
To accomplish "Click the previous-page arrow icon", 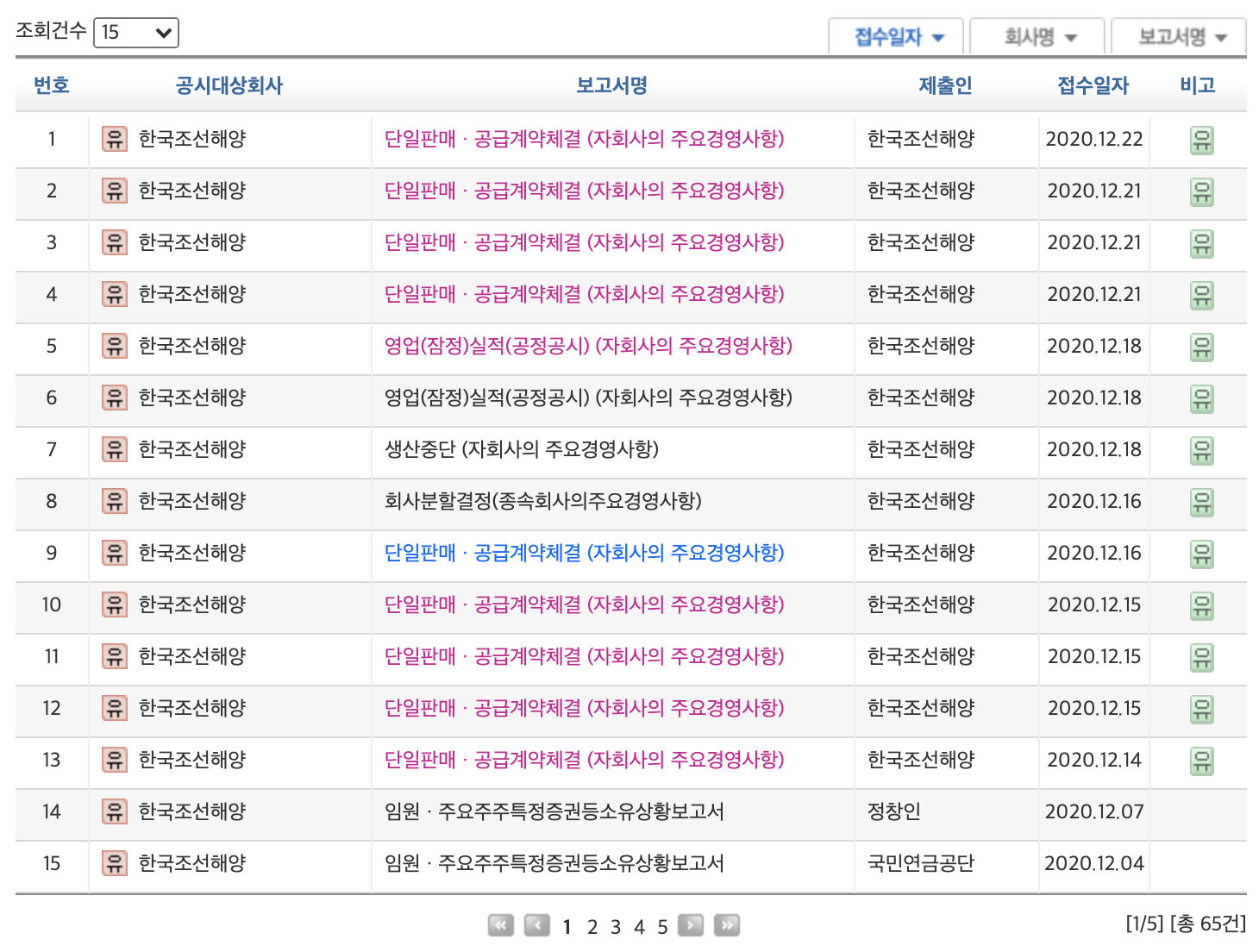I will click(537, 924).
